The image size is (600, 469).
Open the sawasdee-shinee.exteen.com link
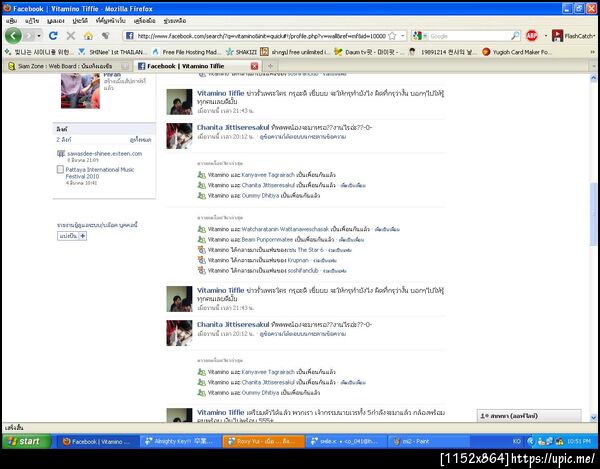[x=104, y=153]
